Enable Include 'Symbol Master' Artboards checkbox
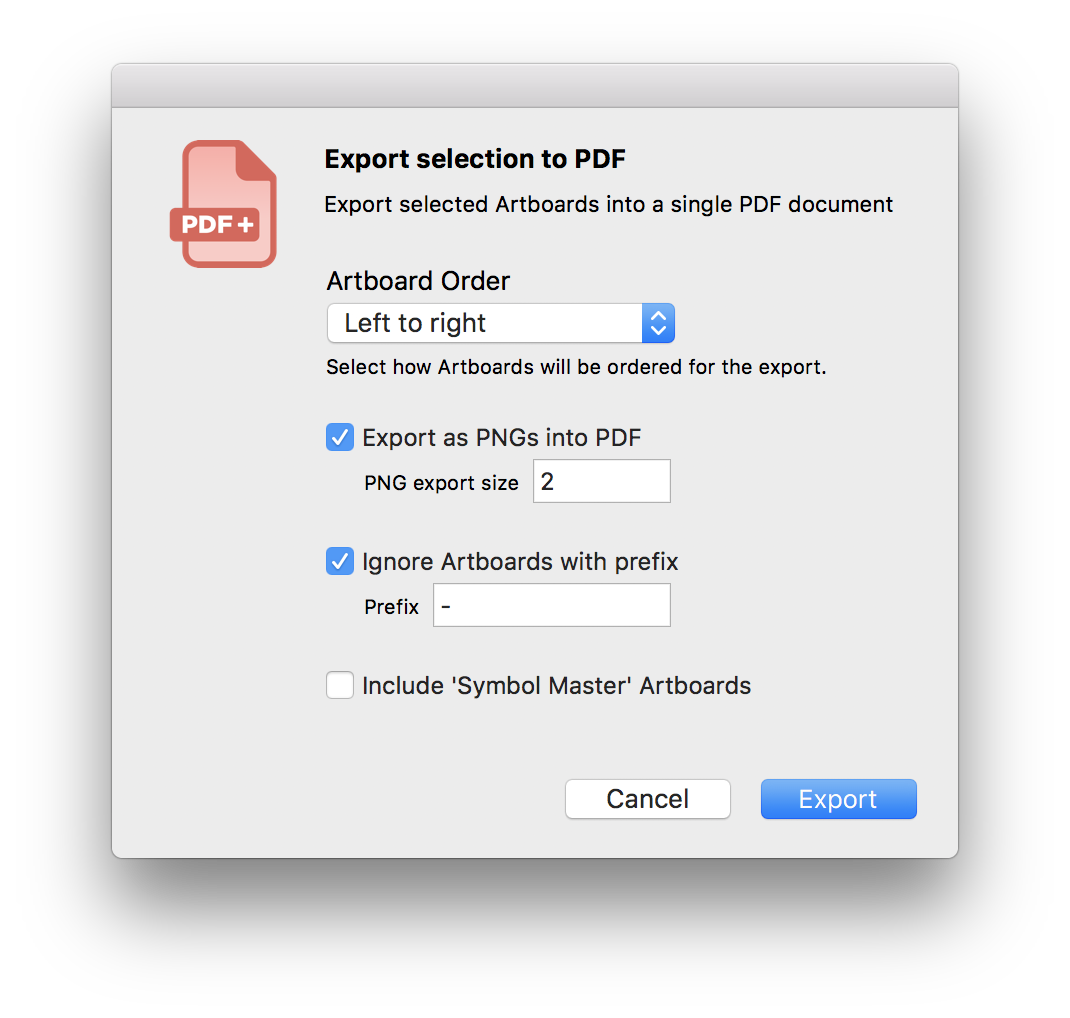Image resolution: width=1070 pixels, height=1018 pixels. tap(340, 685)
